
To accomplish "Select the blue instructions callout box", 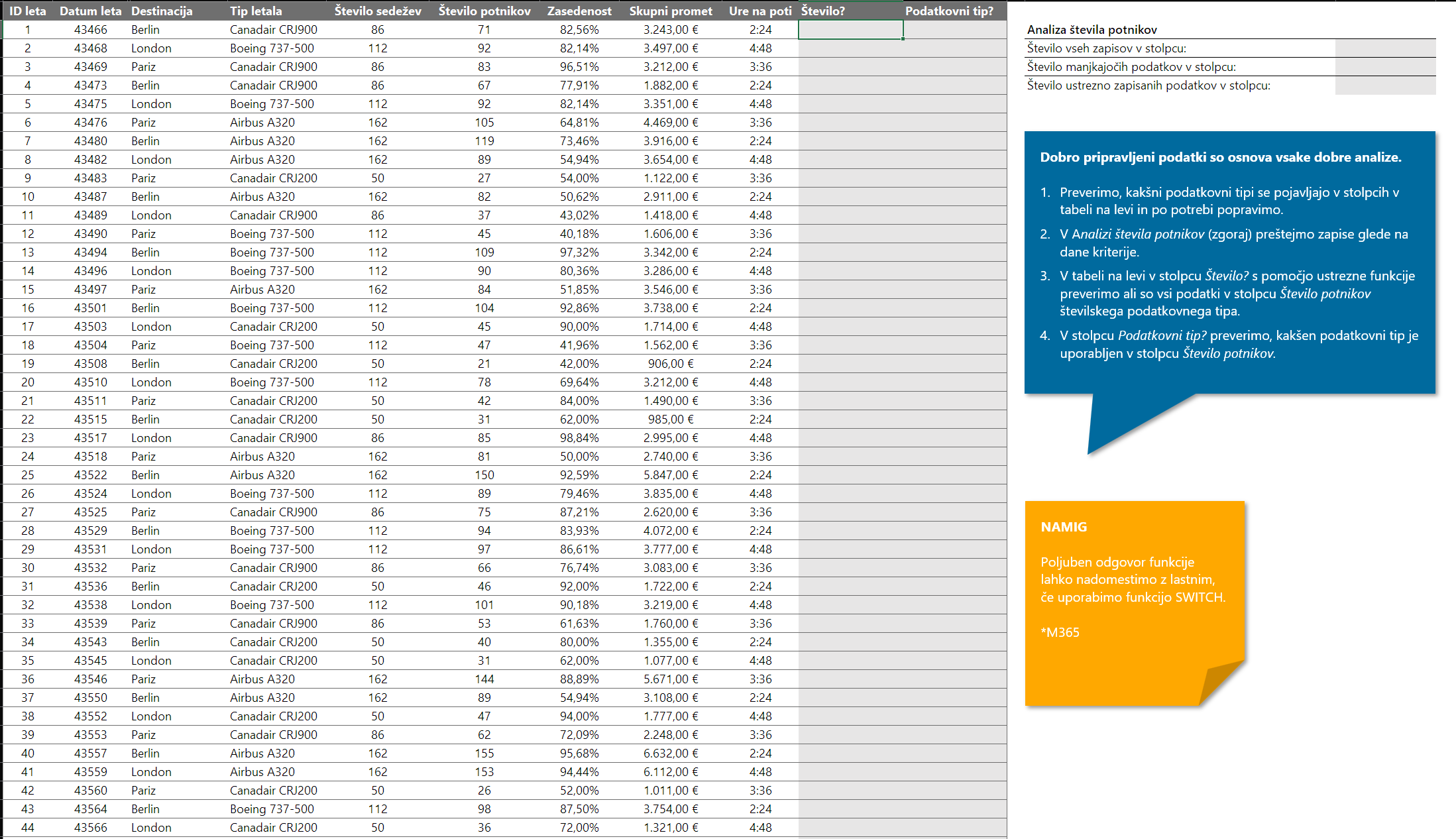I will tap(1230, 262).
